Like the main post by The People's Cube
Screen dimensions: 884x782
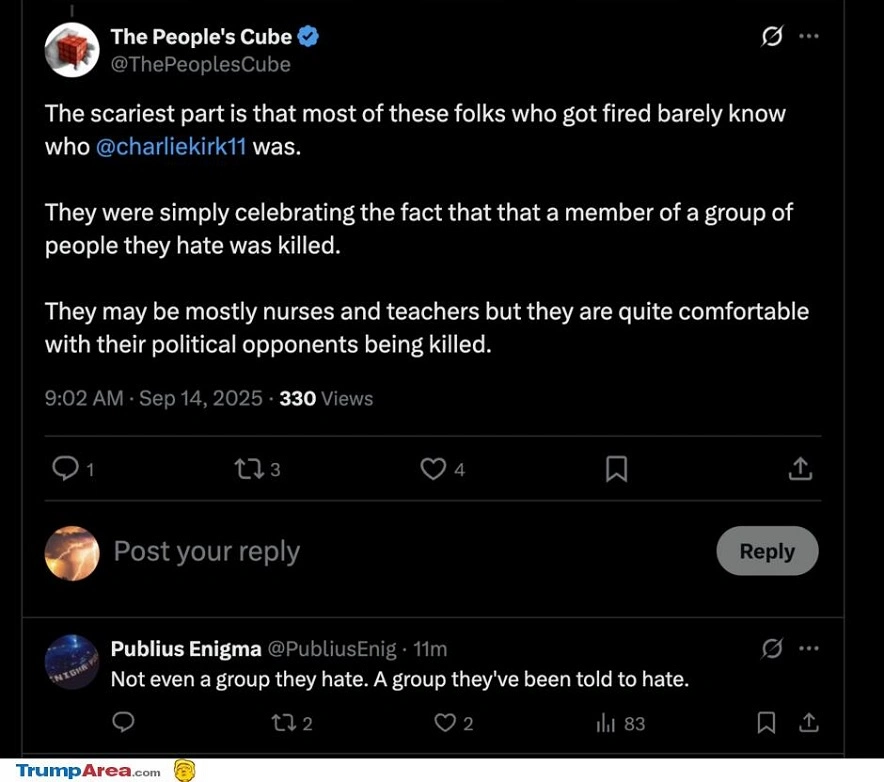(x=432, y=468)
